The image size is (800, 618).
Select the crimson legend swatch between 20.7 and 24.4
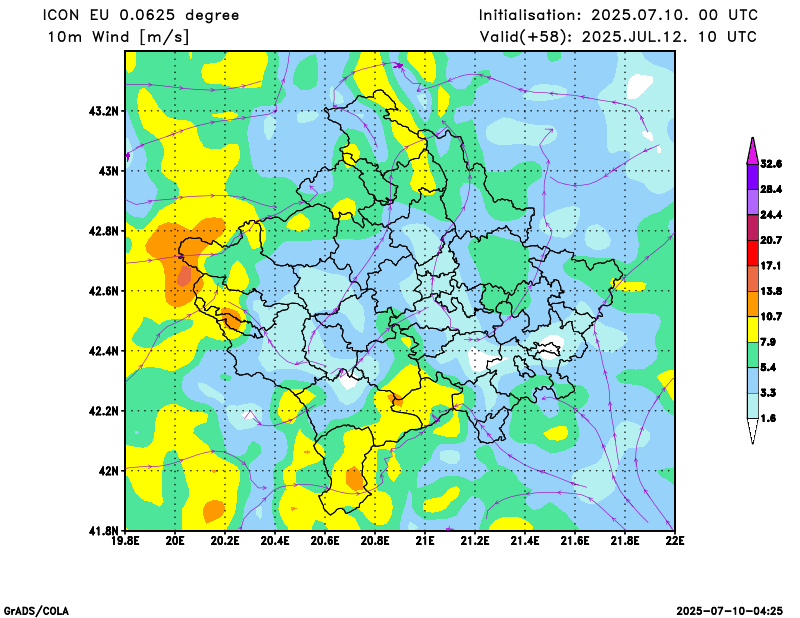click(x=753, y=228)
